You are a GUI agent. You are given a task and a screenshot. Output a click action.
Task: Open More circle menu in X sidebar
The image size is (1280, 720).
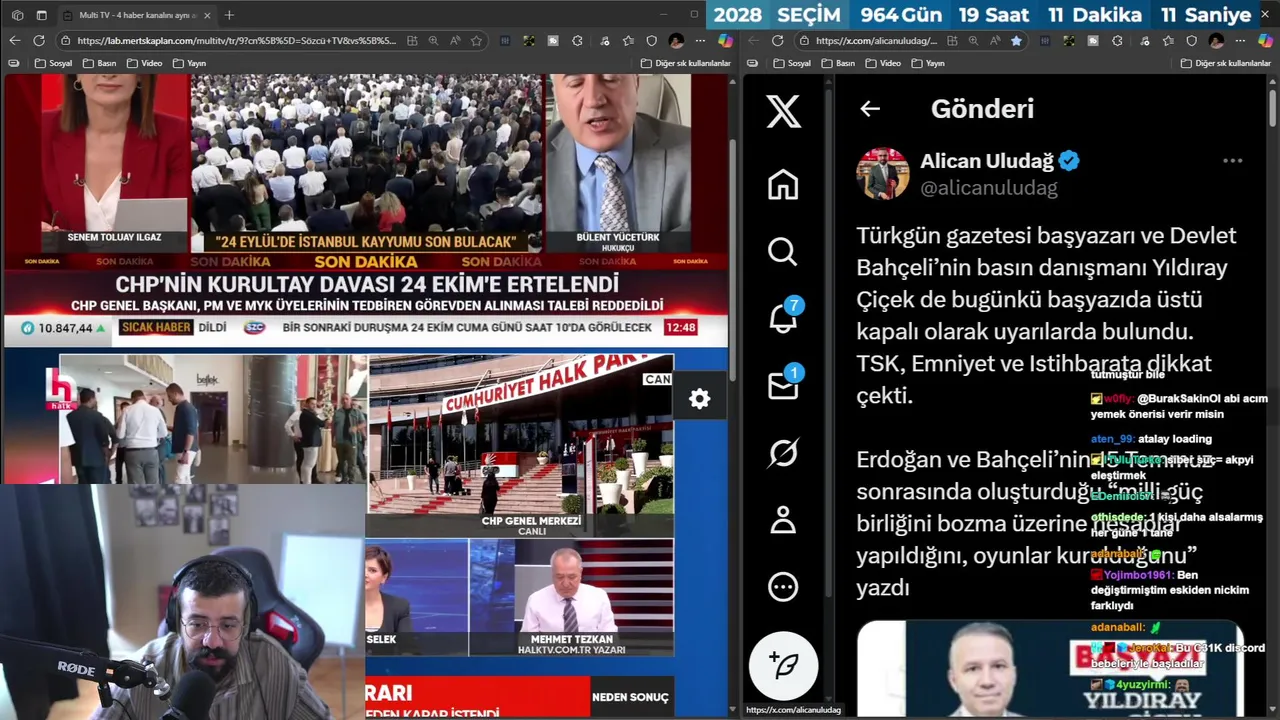[783, 587]
